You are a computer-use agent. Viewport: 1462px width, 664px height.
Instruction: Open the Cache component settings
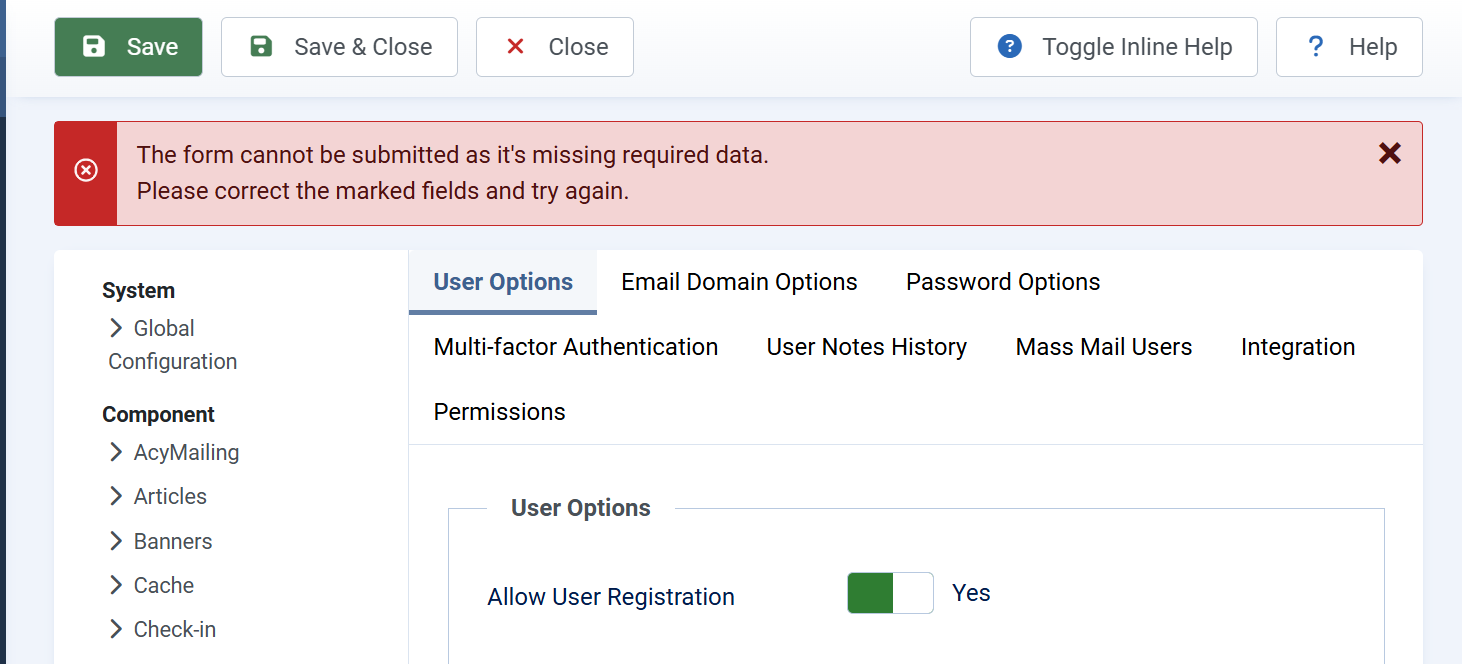pos(164,585)
